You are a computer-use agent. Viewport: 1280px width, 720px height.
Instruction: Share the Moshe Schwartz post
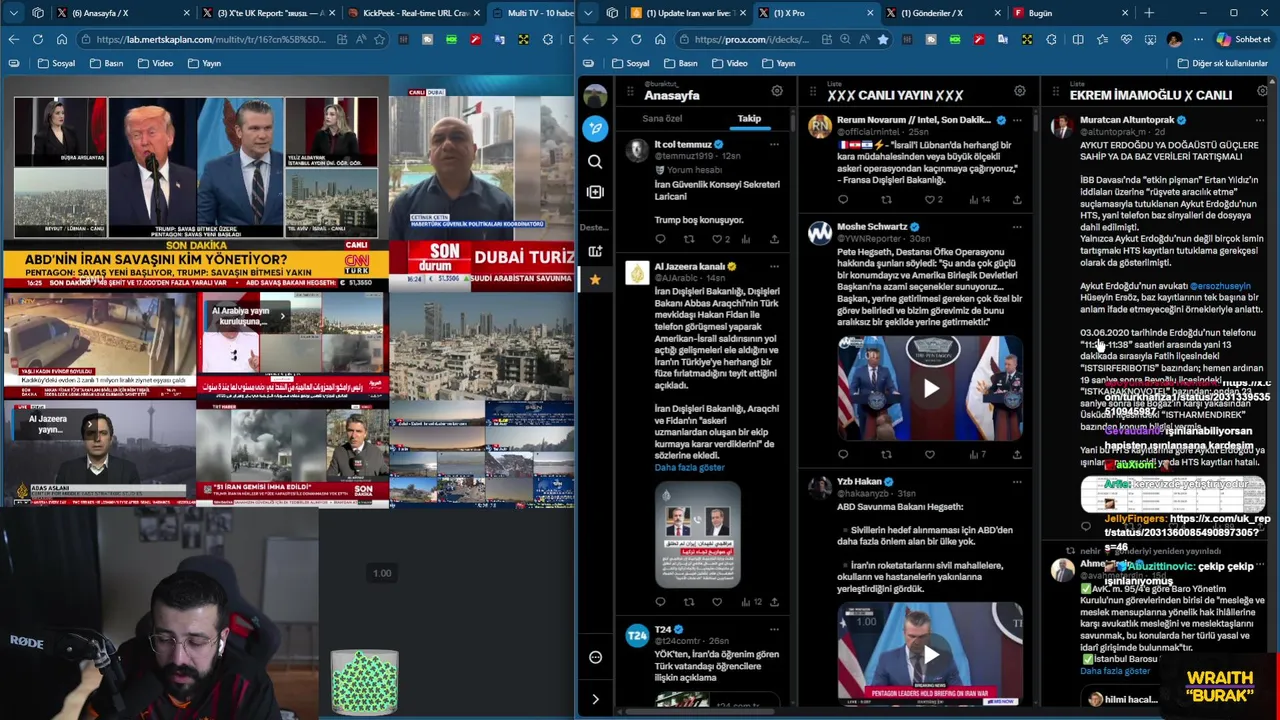(x=1017, y=454)
